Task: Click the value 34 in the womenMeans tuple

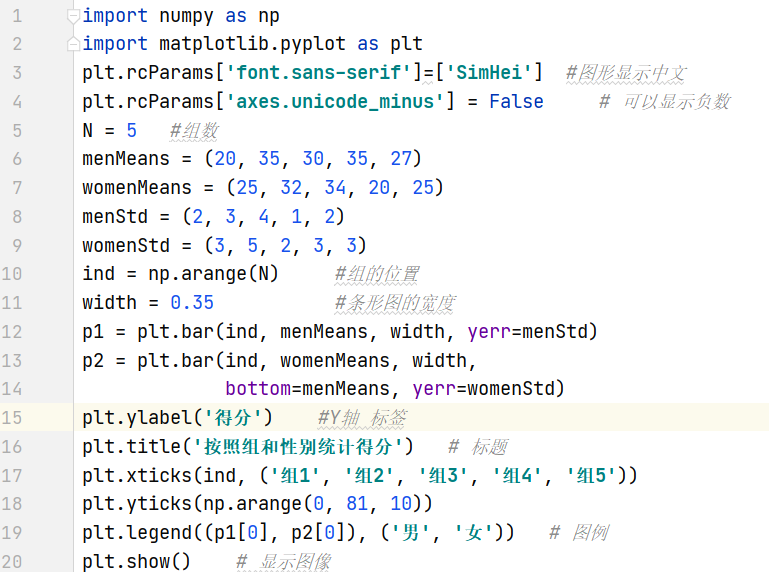Action: coord(335,187)
